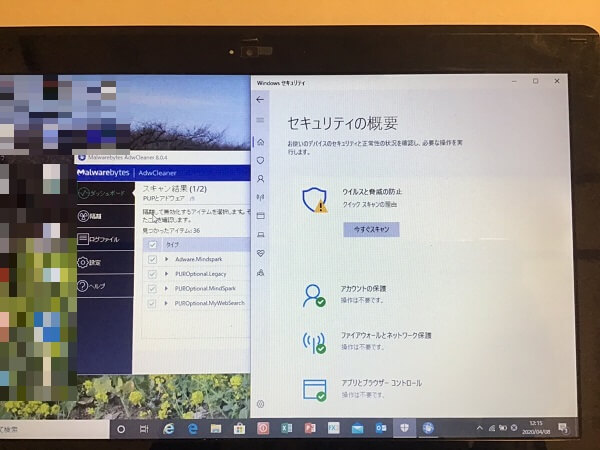Open Device performance & health heart sidebar icon

(x=261, y=253)
